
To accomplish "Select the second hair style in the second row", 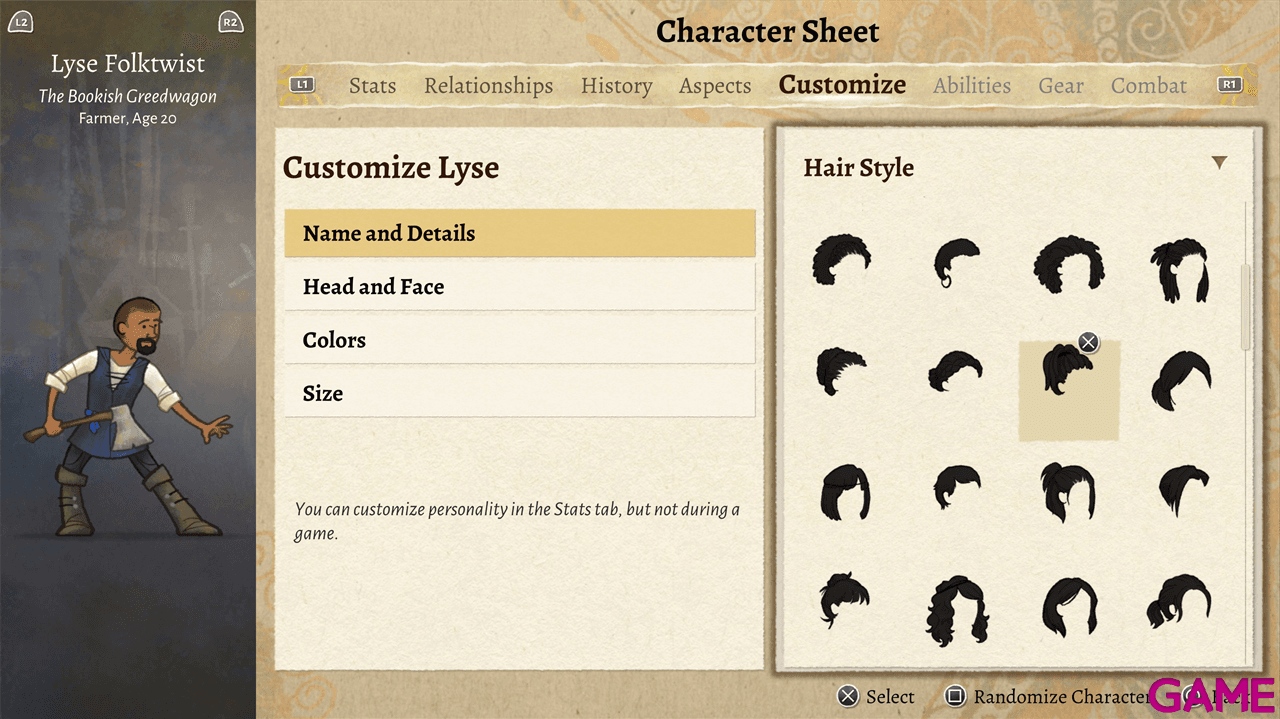I will (x=955, y=371).
